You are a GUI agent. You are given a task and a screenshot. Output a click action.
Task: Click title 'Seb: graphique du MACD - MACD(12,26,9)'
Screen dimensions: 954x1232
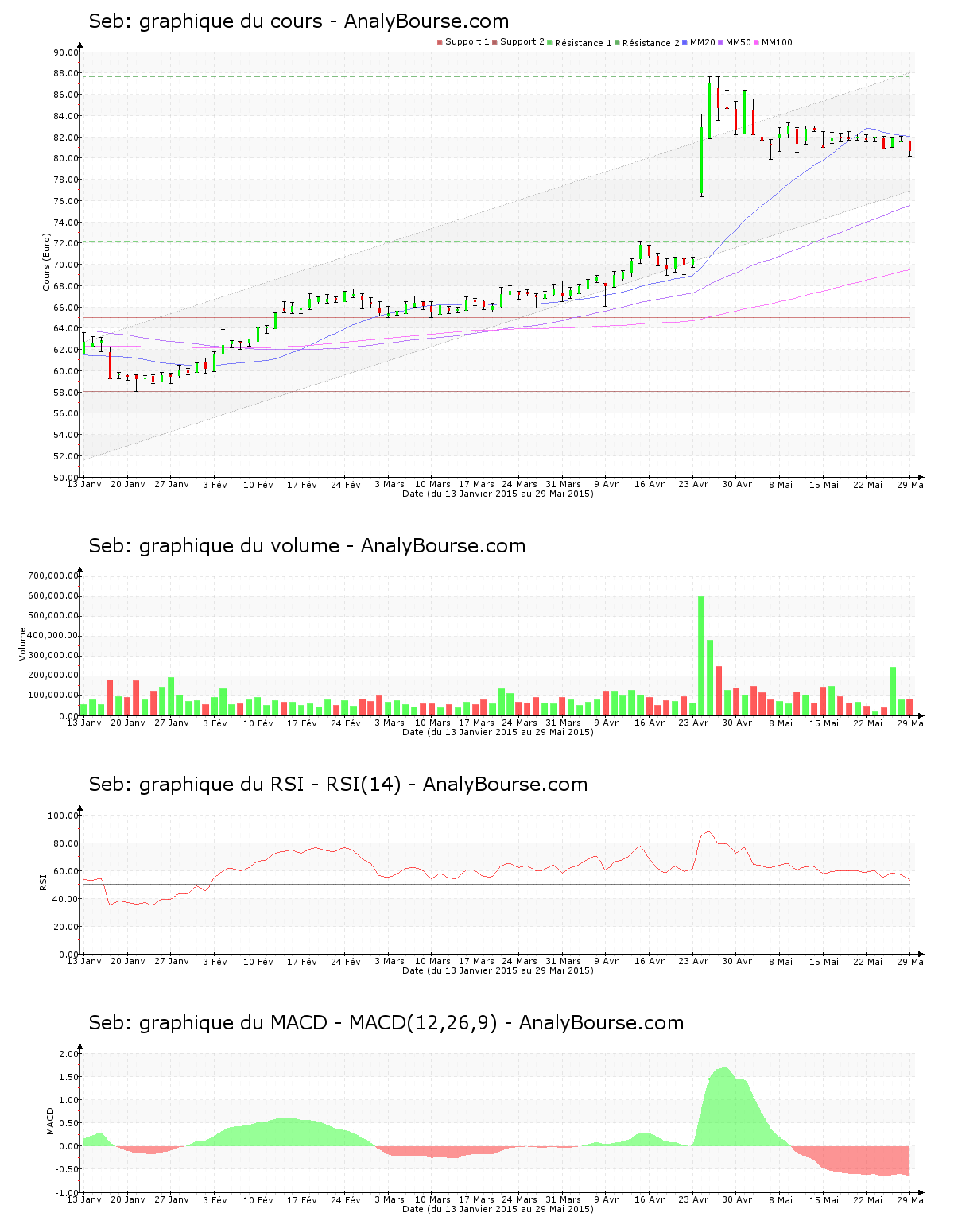click(293, 1023)
